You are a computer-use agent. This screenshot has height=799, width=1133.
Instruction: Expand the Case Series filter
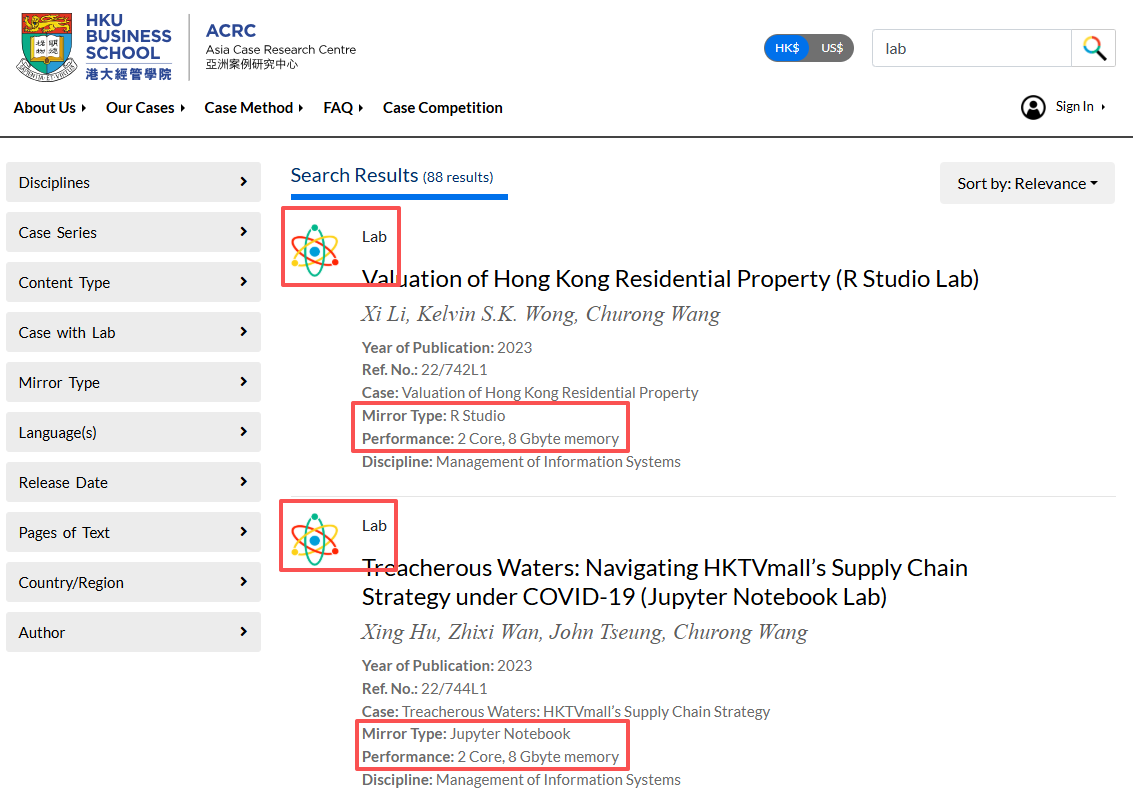tap(134, 232)
